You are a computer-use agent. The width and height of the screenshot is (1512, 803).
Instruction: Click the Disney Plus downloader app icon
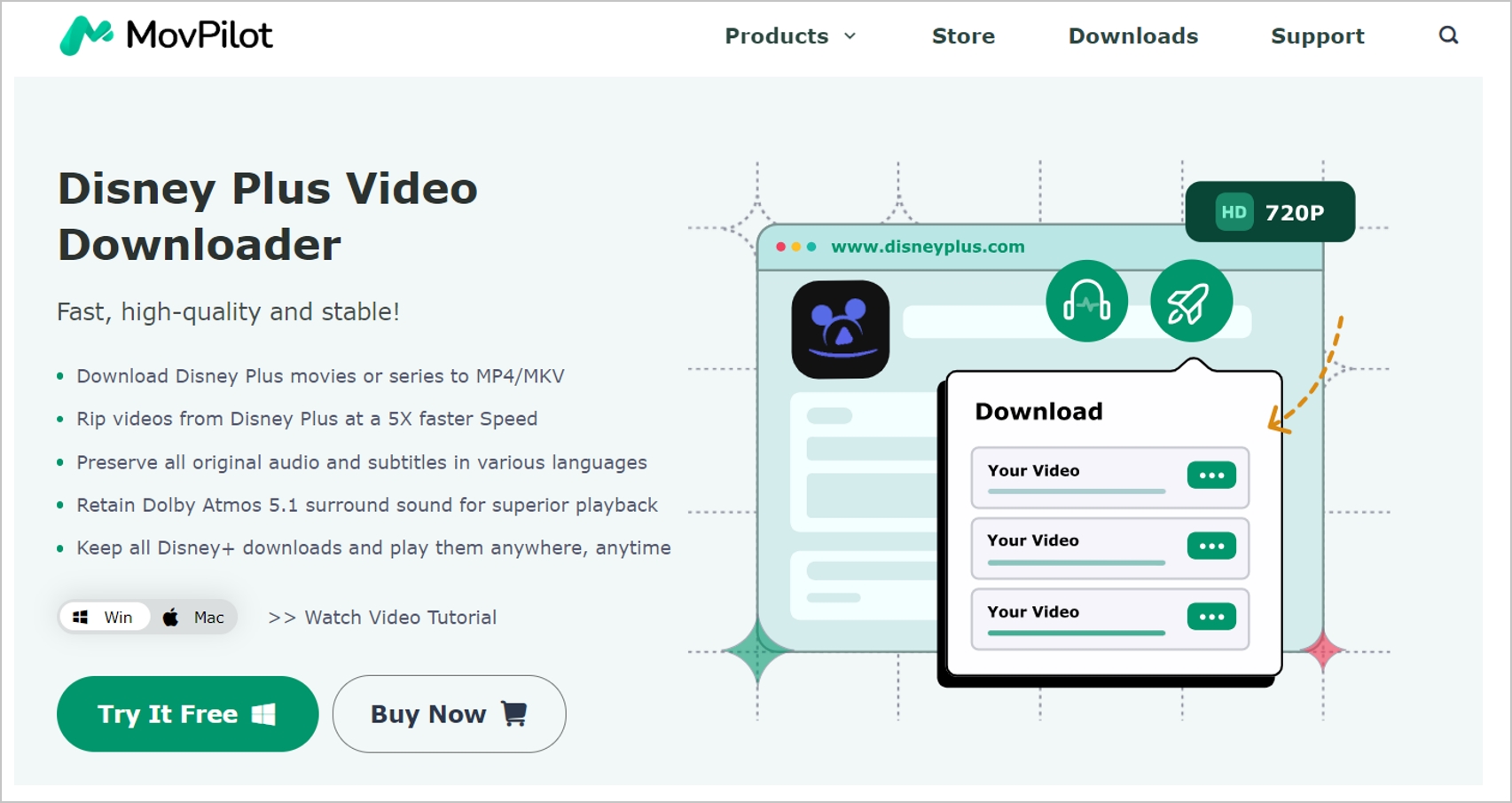[841, 329]
